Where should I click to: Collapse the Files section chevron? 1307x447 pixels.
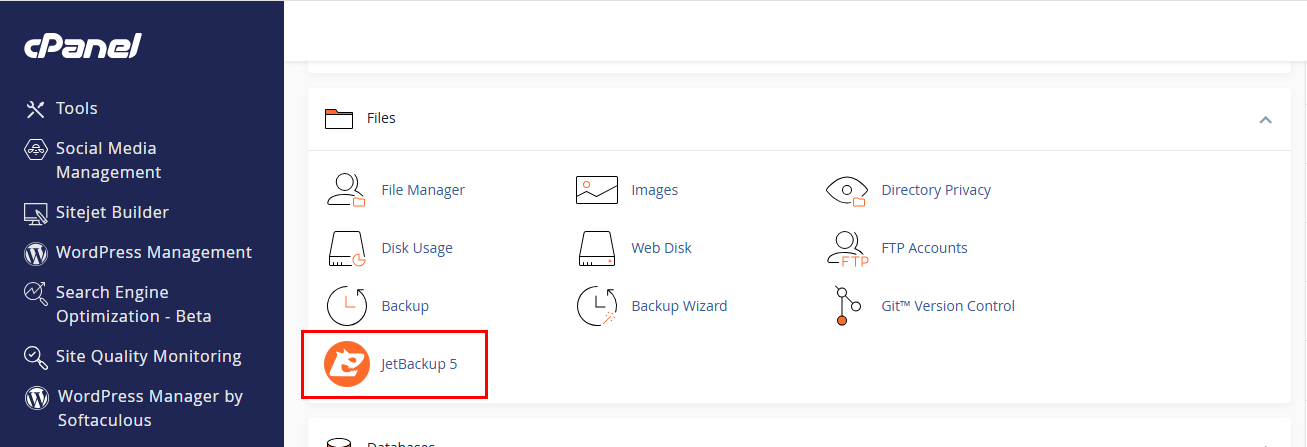pos(1265,119)
